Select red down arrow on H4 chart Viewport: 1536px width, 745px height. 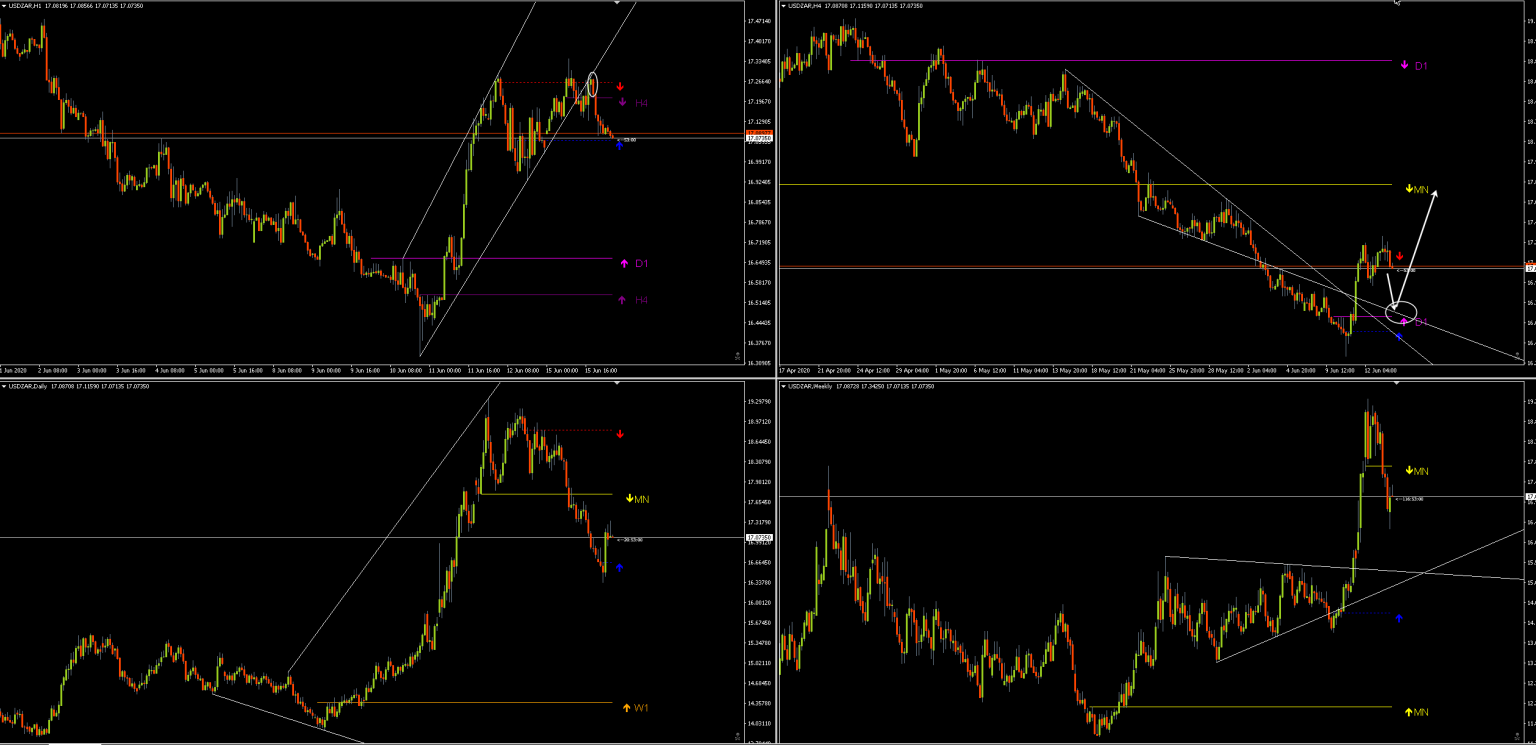1399,256
